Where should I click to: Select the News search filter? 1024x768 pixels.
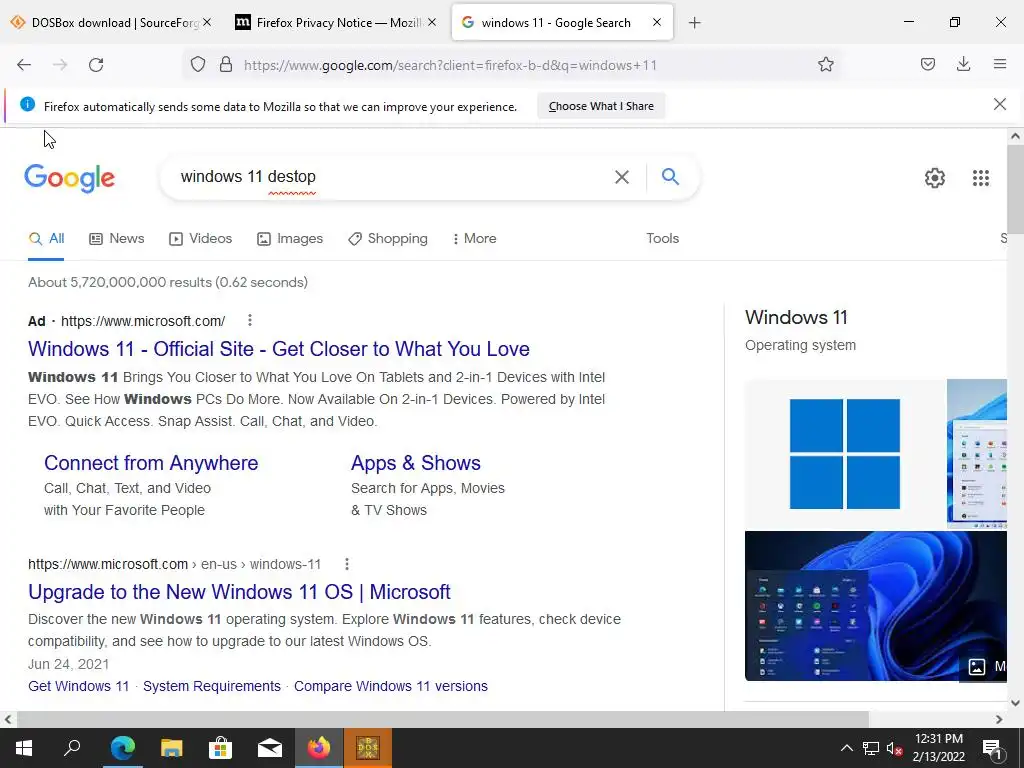117,238
